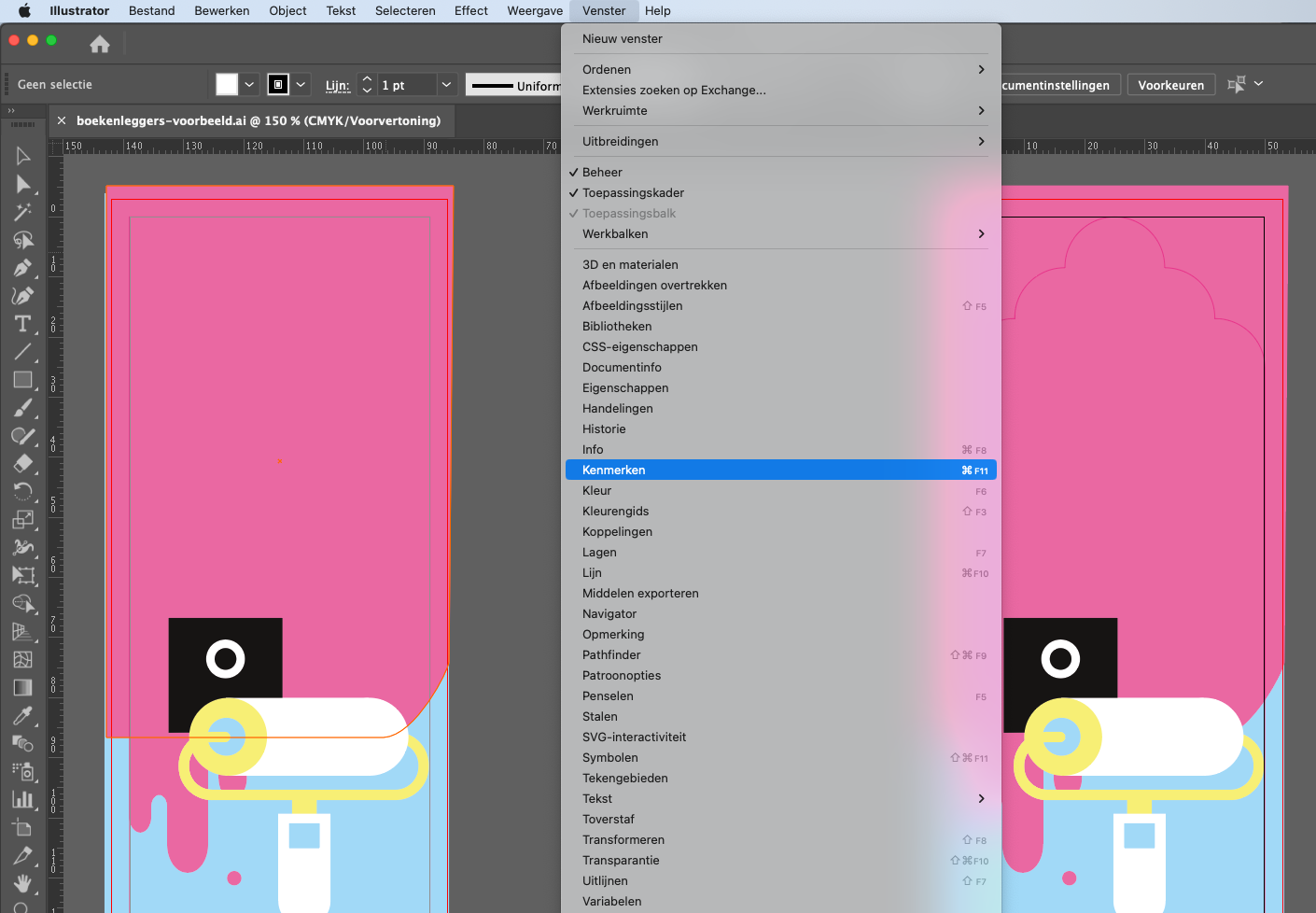Select the Hand tool
This screenshot has height=913, width=1316.
click(22, 883)
